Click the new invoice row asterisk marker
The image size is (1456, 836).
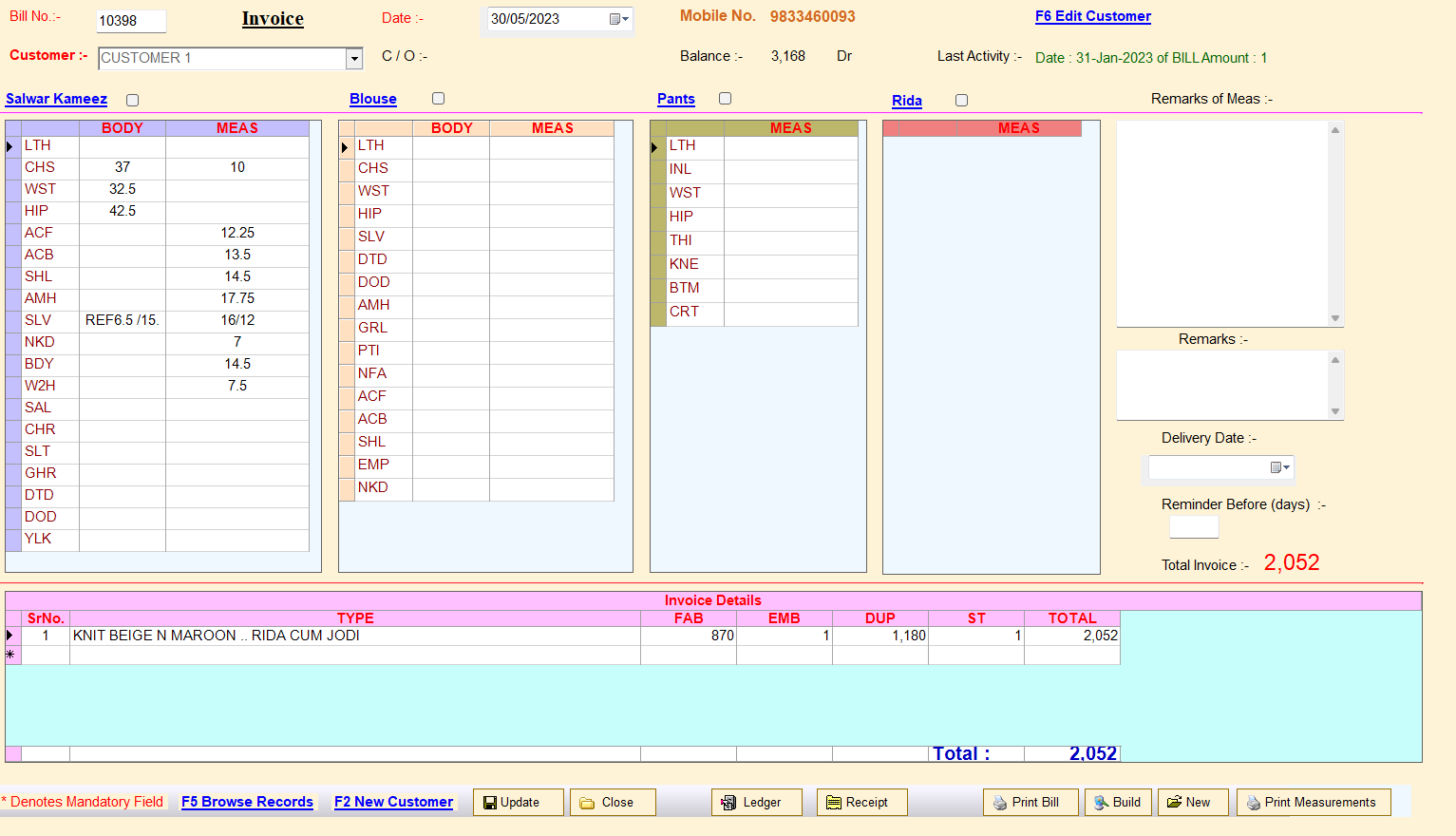point(11,655)
